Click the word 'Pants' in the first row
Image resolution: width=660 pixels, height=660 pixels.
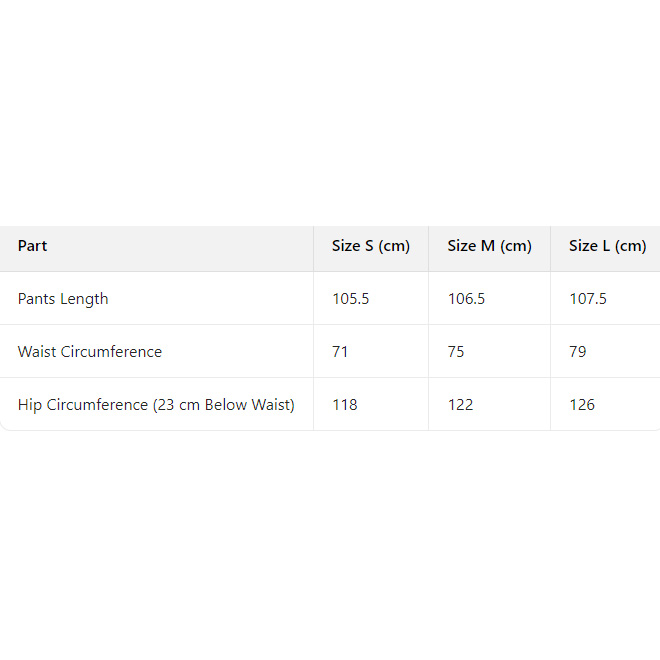tap(38, 299)
